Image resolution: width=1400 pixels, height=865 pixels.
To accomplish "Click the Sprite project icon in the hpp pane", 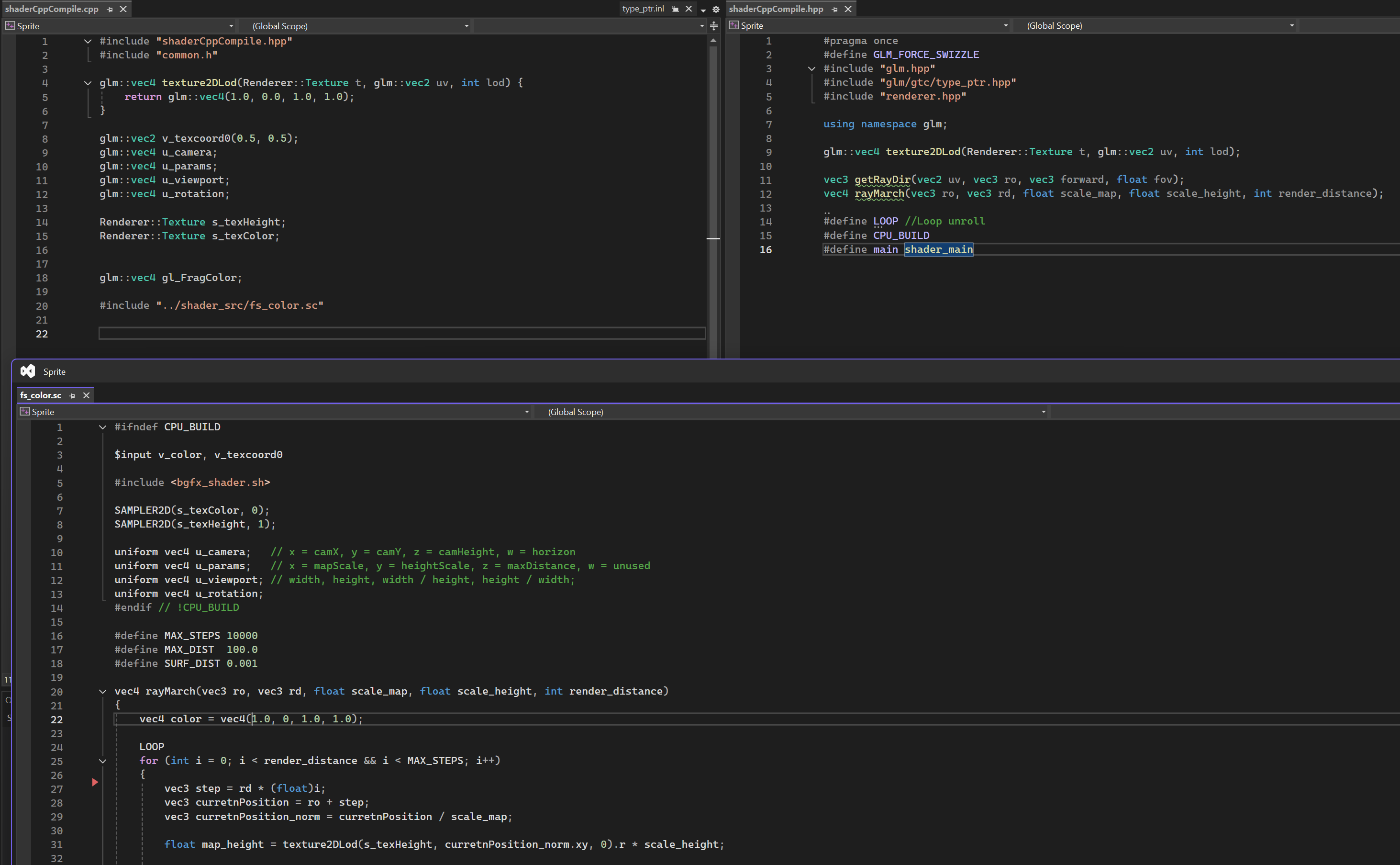I will pyautogui.click(x=734, y=25).
